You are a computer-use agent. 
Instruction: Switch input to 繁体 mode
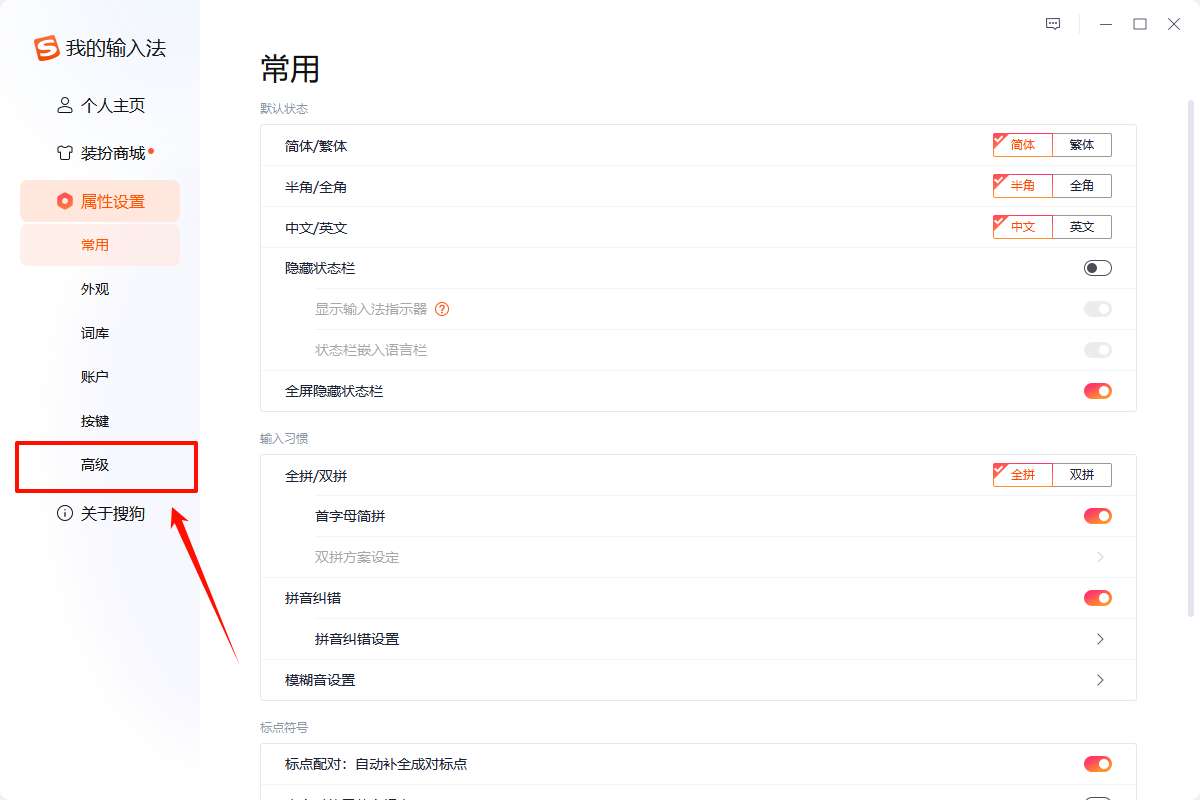coord(1082,144)
